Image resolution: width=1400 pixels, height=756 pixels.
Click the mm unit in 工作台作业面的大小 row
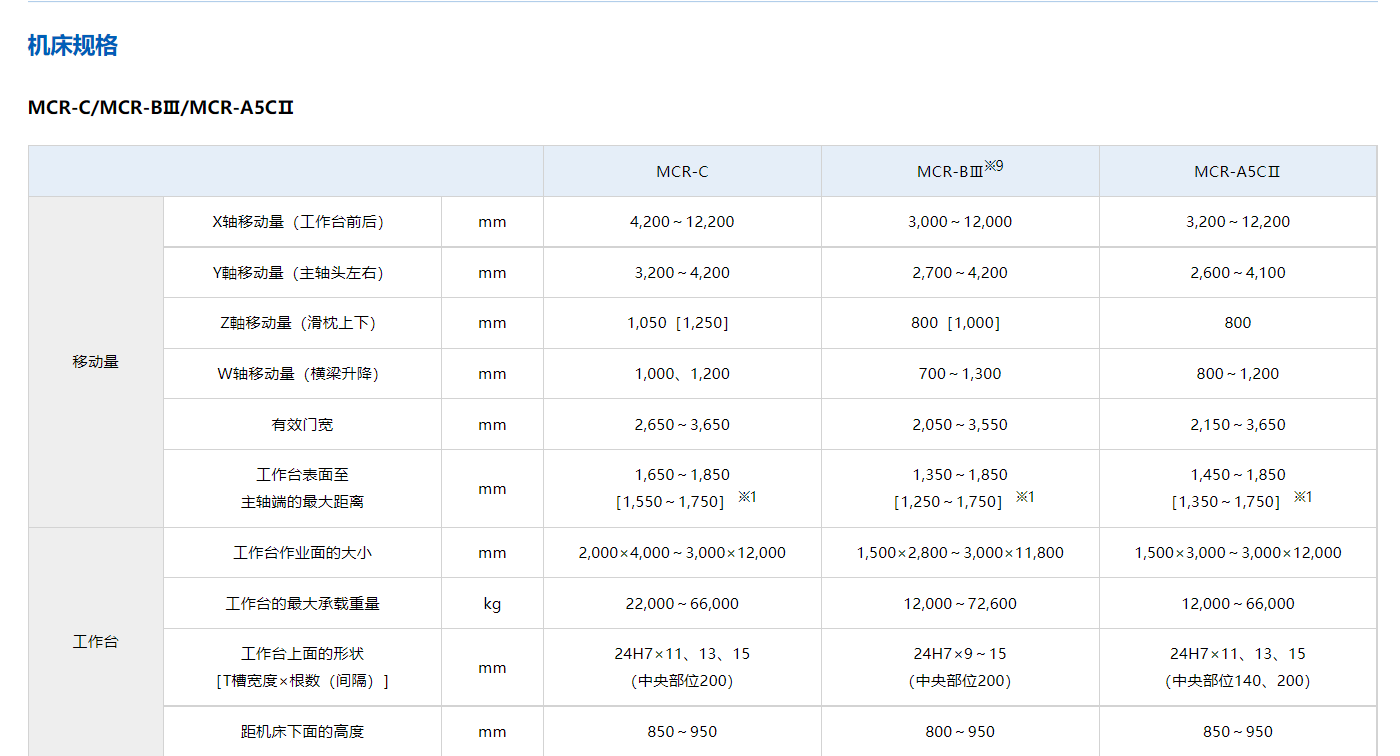tap(492, 552)
